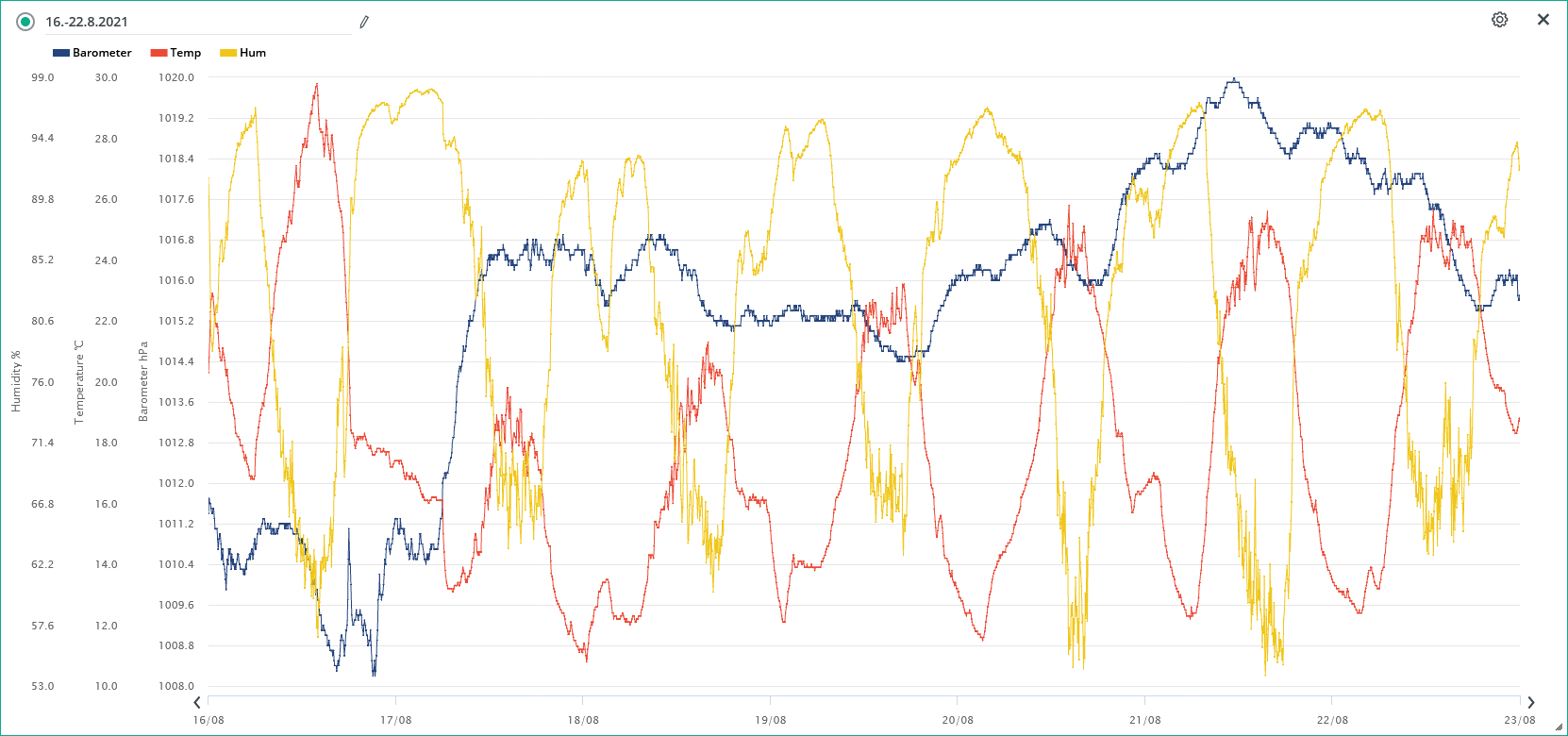Go to previous period with left arrow
This screenshot has width=1568, height=736.
(197, 702)
